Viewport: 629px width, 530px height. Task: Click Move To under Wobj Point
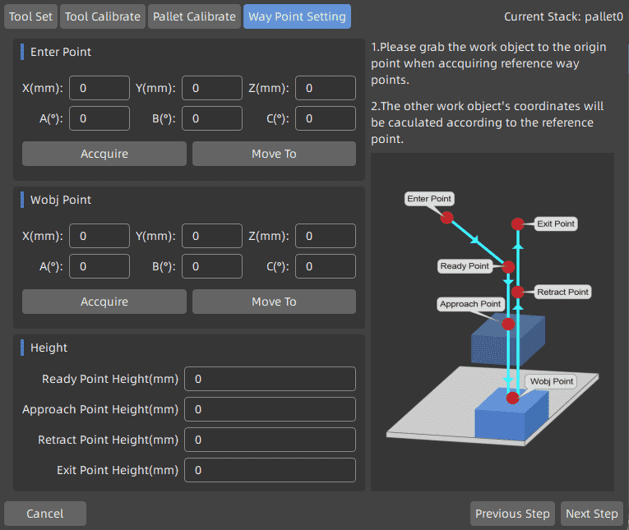(274, 302)
